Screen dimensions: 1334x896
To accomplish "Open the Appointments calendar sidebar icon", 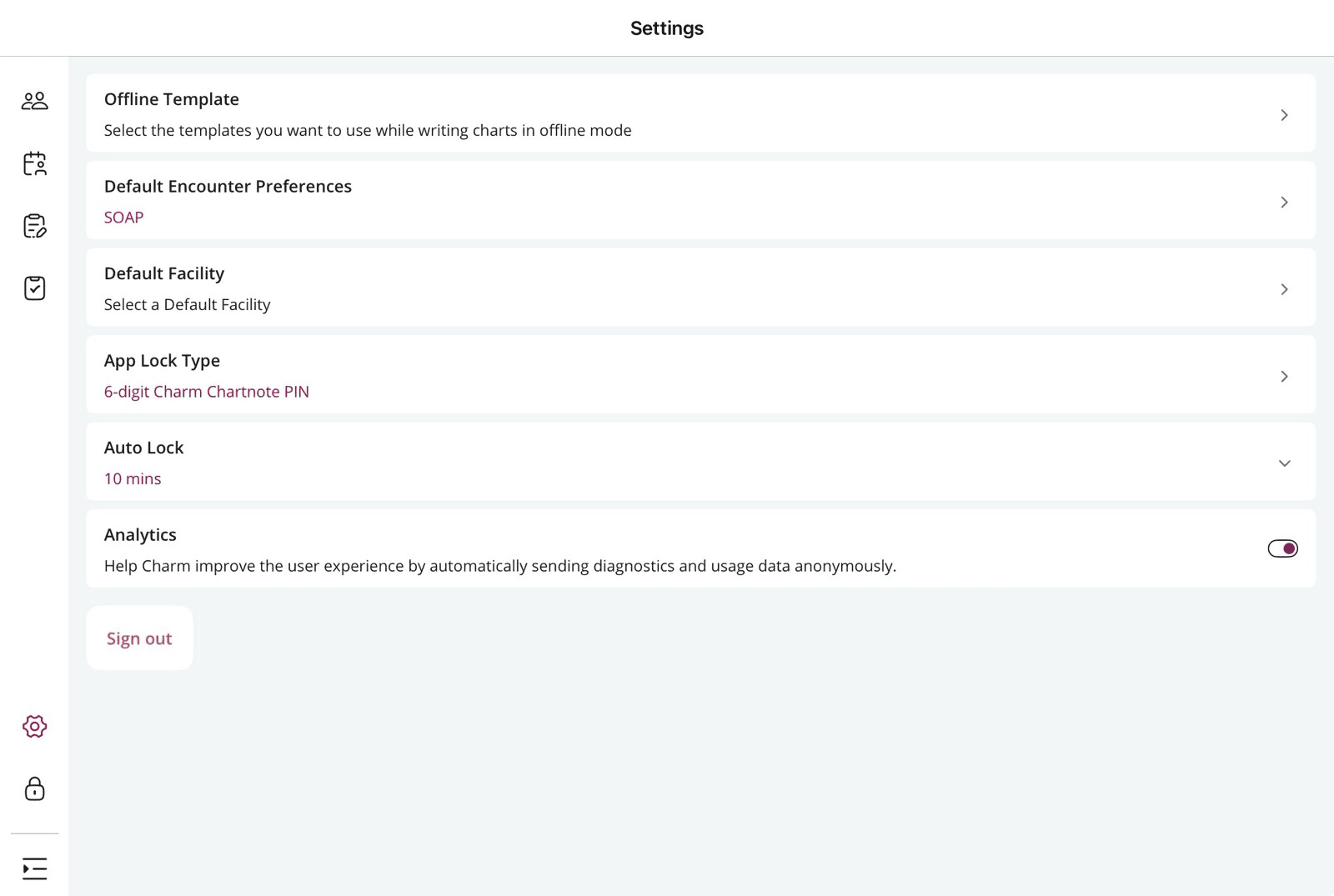I will (34, 163).
